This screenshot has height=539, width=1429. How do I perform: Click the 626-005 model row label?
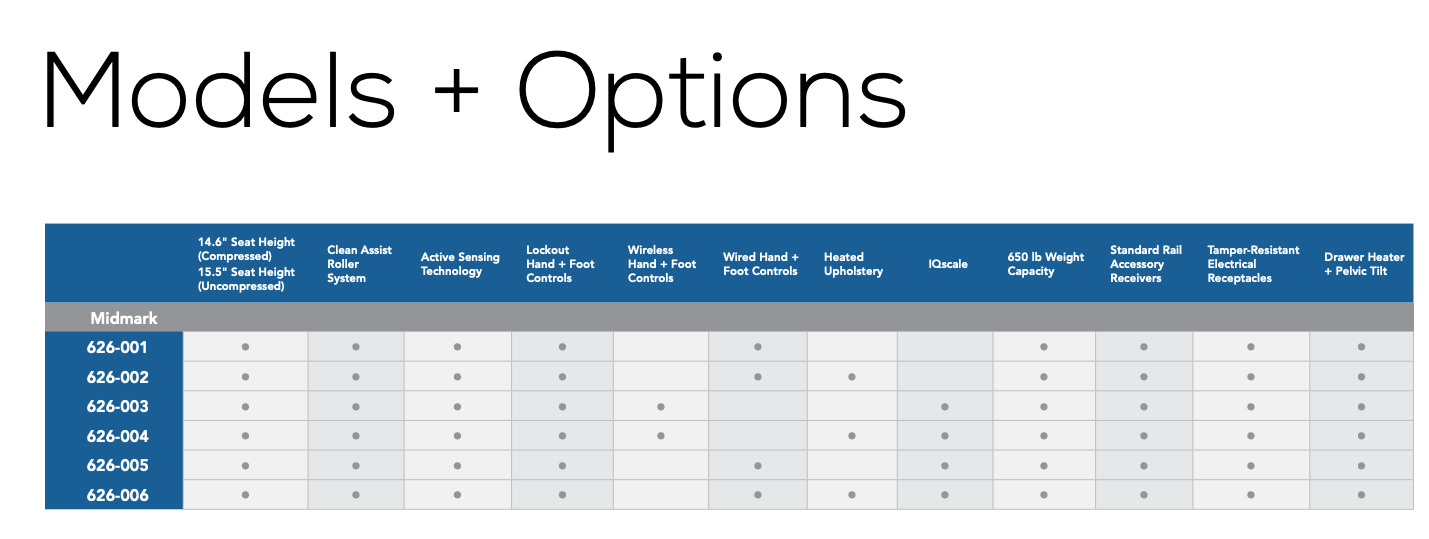[117, 466]
